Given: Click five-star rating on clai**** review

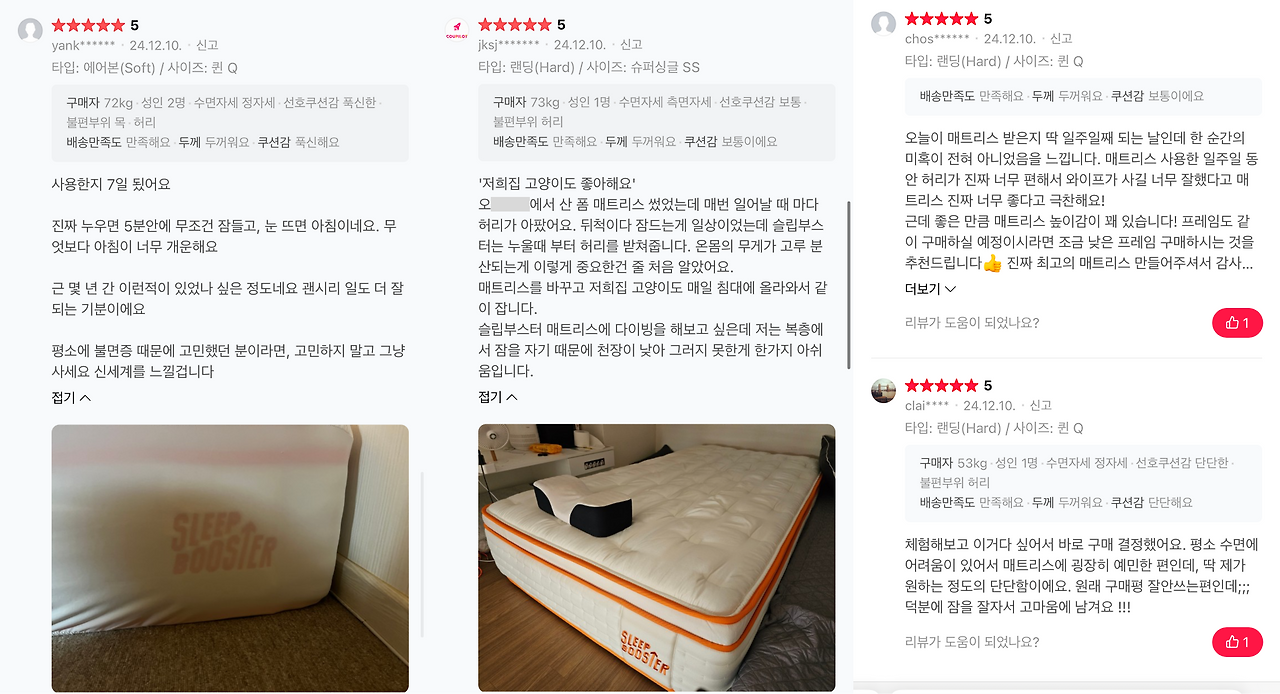Looking at the screenshot, I should coord(941,386).
